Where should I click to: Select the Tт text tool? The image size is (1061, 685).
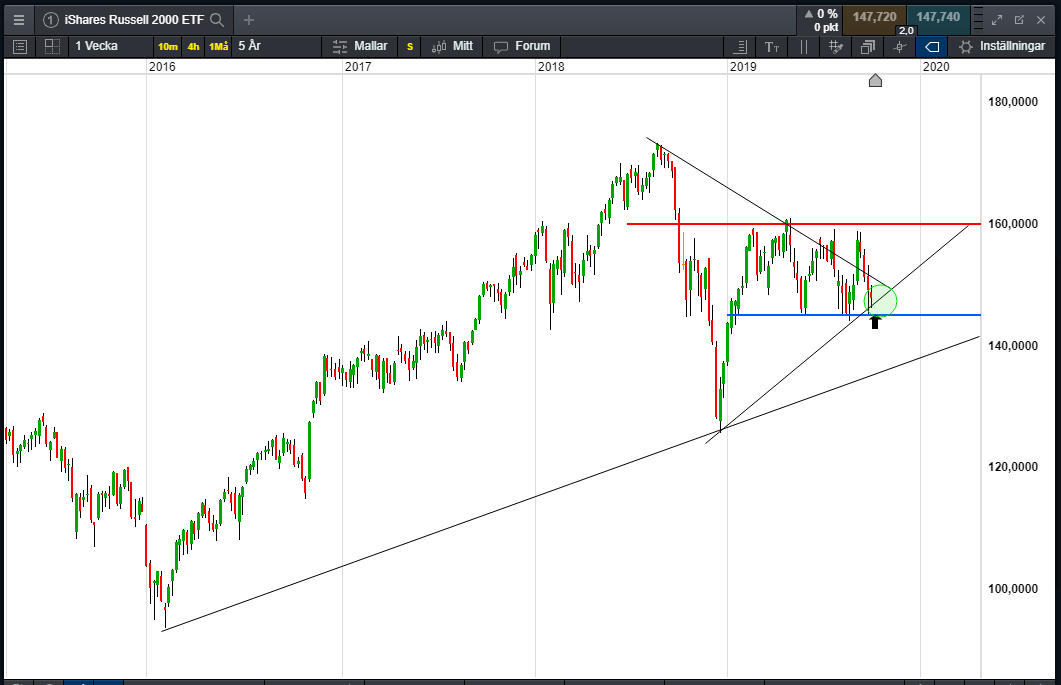point(772,46)
